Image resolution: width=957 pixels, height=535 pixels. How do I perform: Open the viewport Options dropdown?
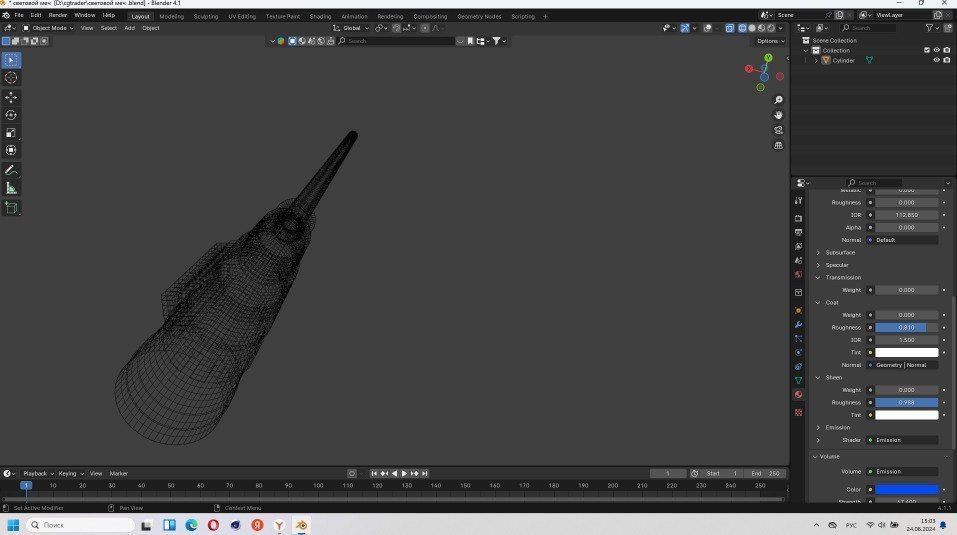[x=770, y=41]
